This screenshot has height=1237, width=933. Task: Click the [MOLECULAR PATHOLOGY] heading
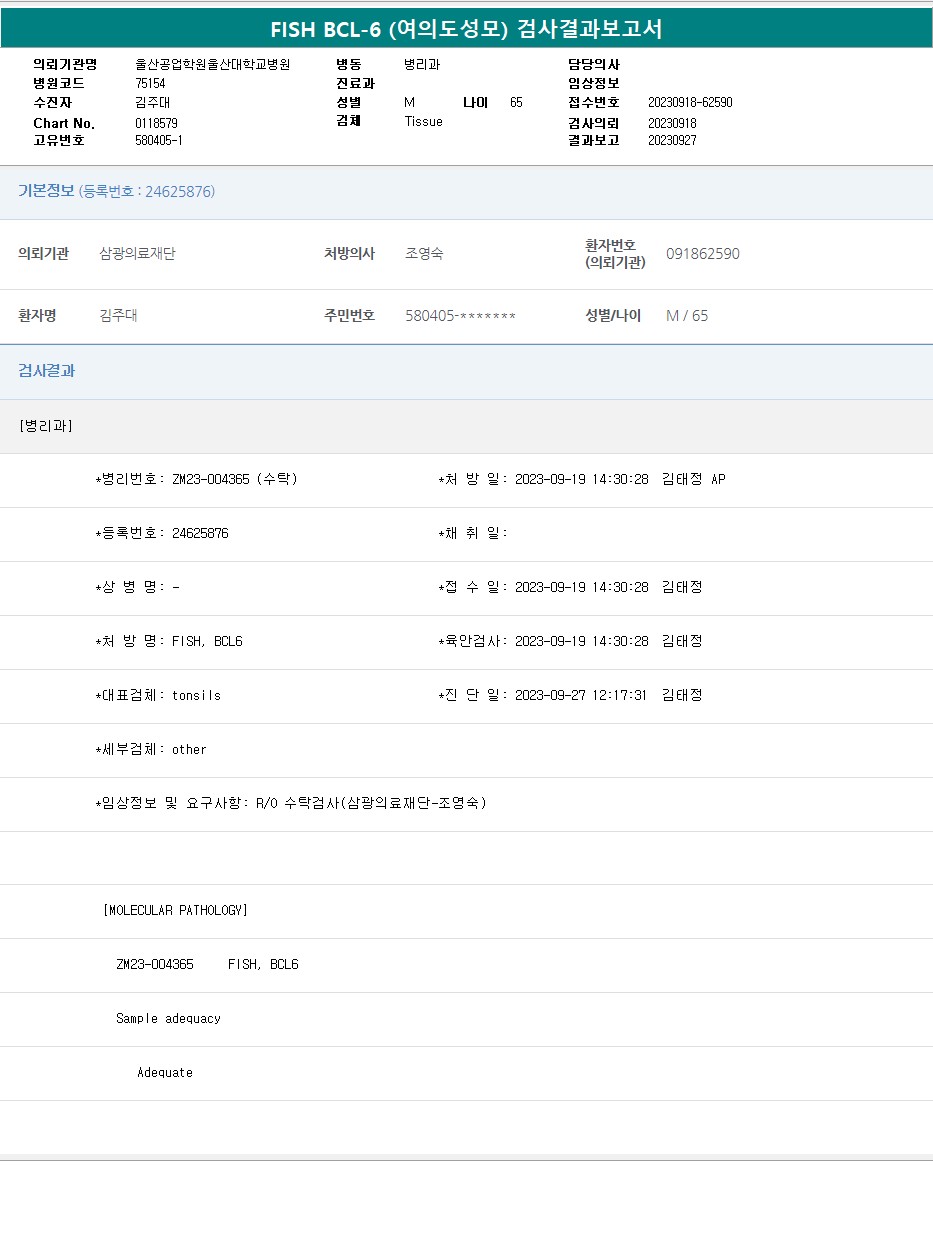(175, 911)
